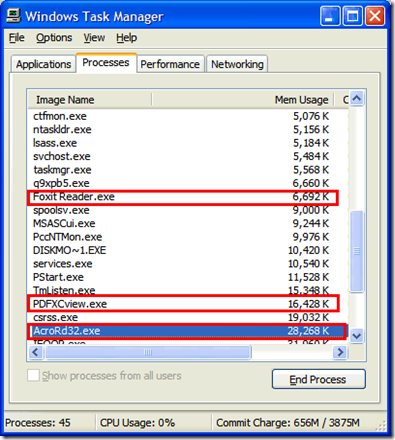Image resolution: width=395 pixels, height=440 pixels.
Task: Select the q9xpb5.exe process row
Action: pyautogui.click(x=187, y=183)
